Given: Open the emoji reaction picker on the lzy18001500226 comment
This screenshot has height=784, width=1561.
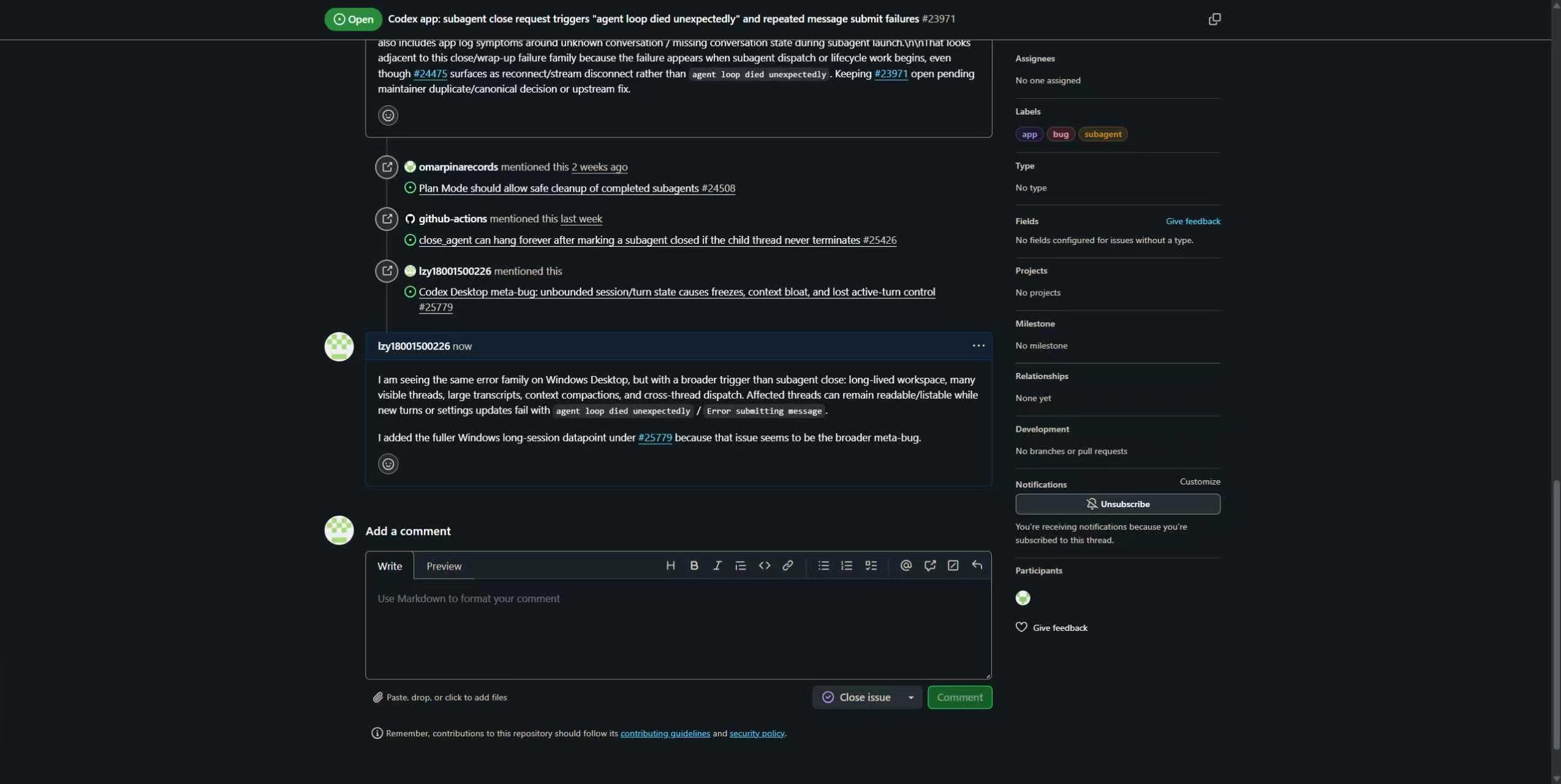Looking at the screenshot, I should (x=388, y=464).
